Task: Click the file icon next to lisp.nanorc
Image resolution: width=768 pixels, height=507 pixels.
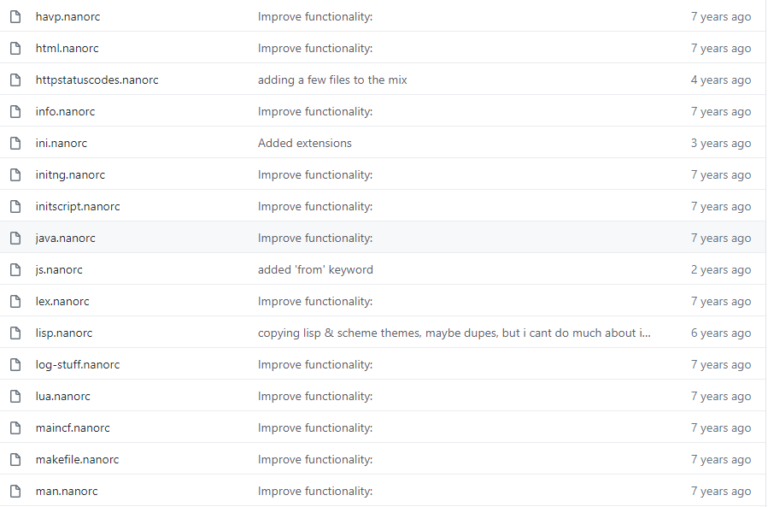Action: pyautogui.click(x=15, y=334)
